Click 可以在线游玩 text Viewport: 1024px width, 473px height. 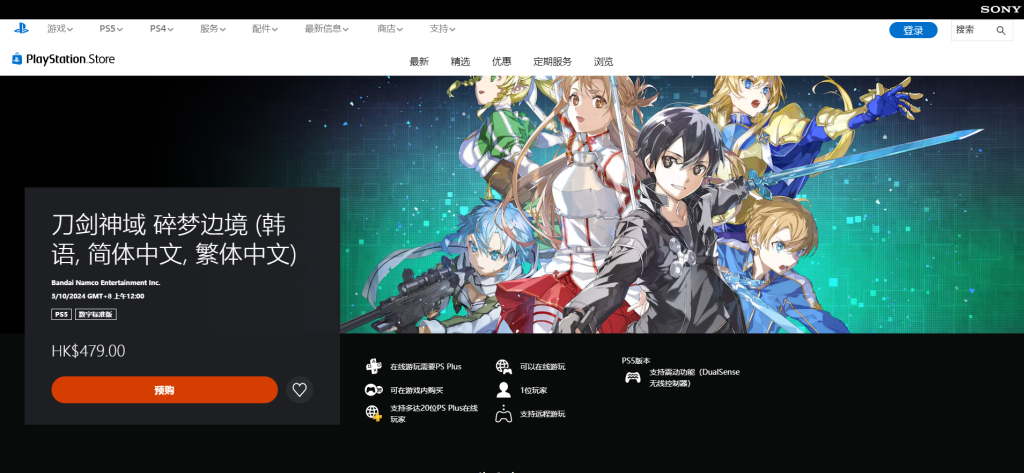pos(543,367)
